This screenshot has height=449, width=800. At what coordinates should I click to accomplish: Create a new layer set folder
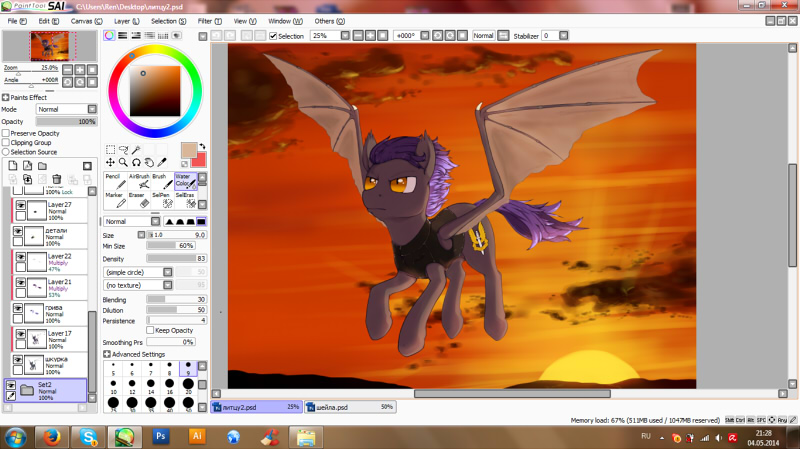[42, 166]
